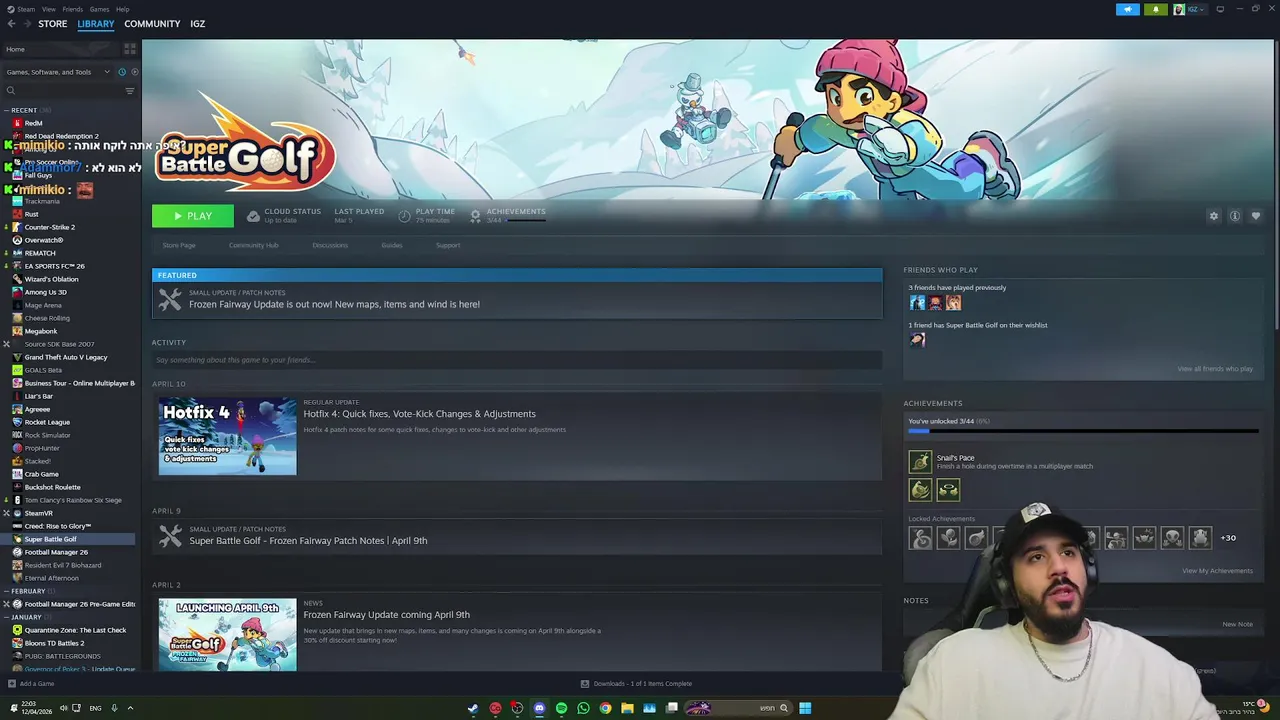This screenshot has width=1280, height=720.
Task: Select Rocket League in the library
Action: pyautogui.click(x=47, y=422)
